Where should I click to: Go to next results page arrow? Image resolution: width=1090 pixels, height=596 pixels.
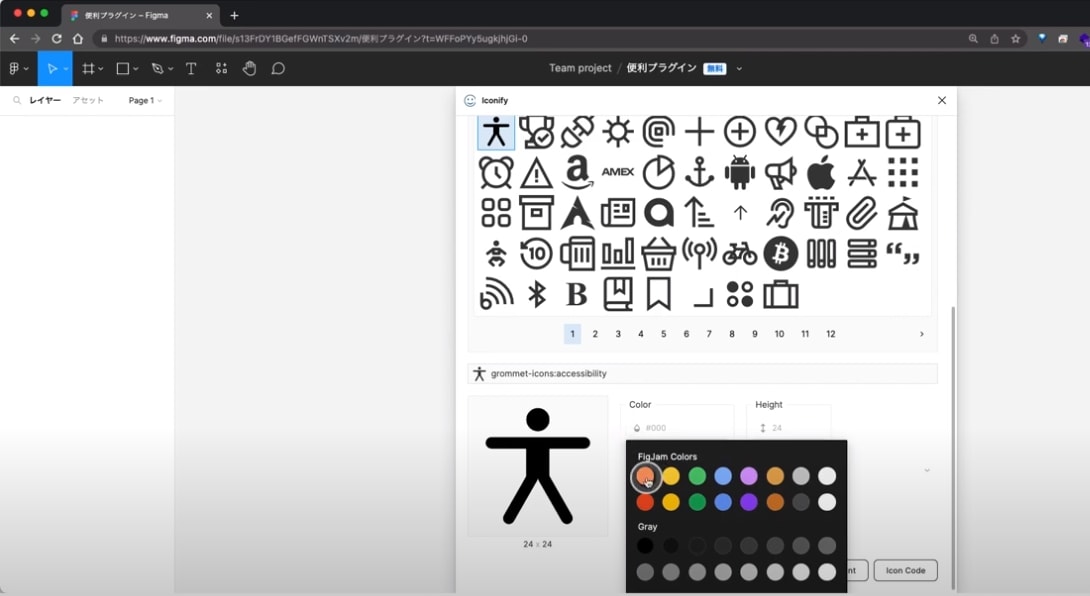(922, 334)
